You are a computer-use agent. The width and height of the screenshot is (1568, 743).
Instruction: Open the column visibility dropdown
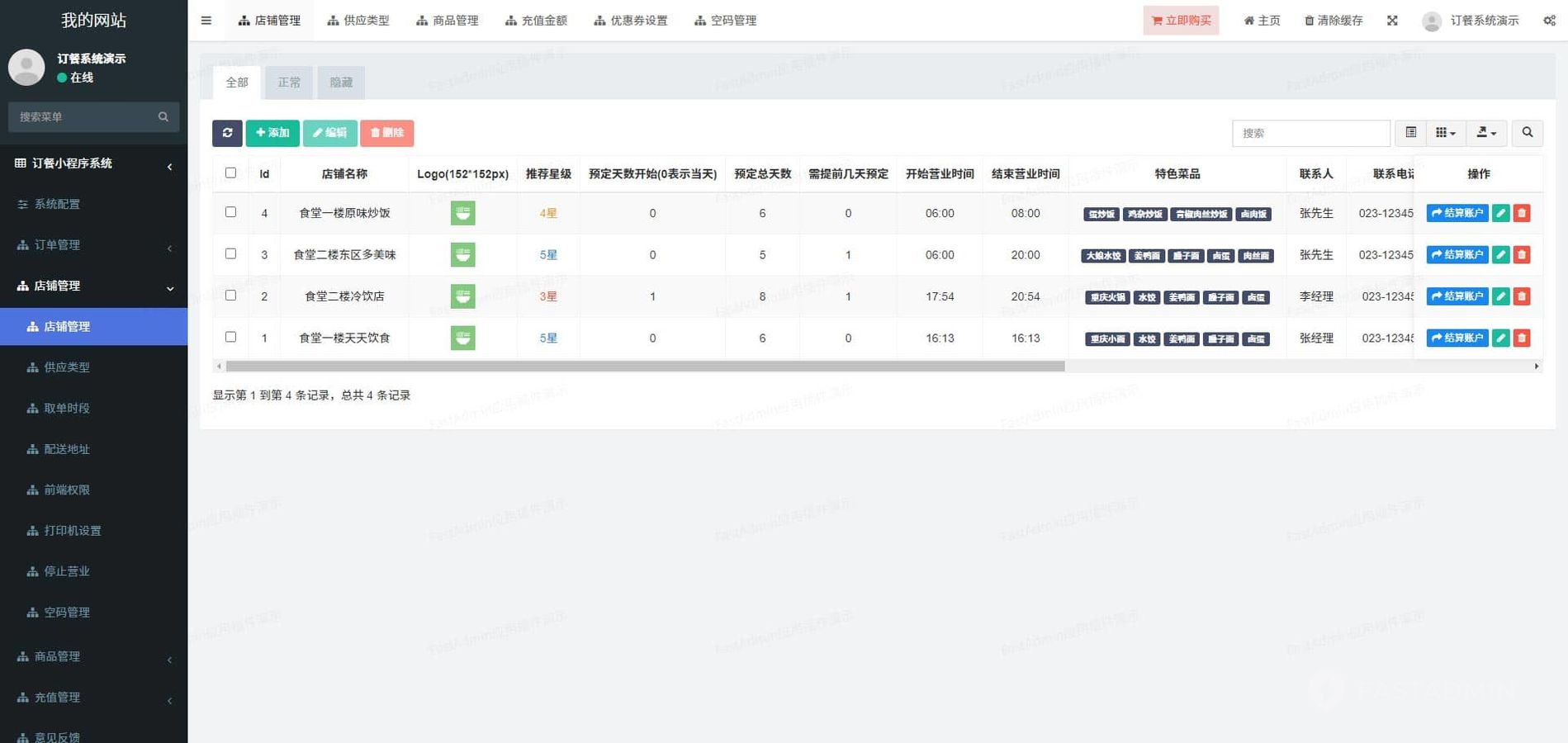pyautogui.click(x=1445, y=133)
